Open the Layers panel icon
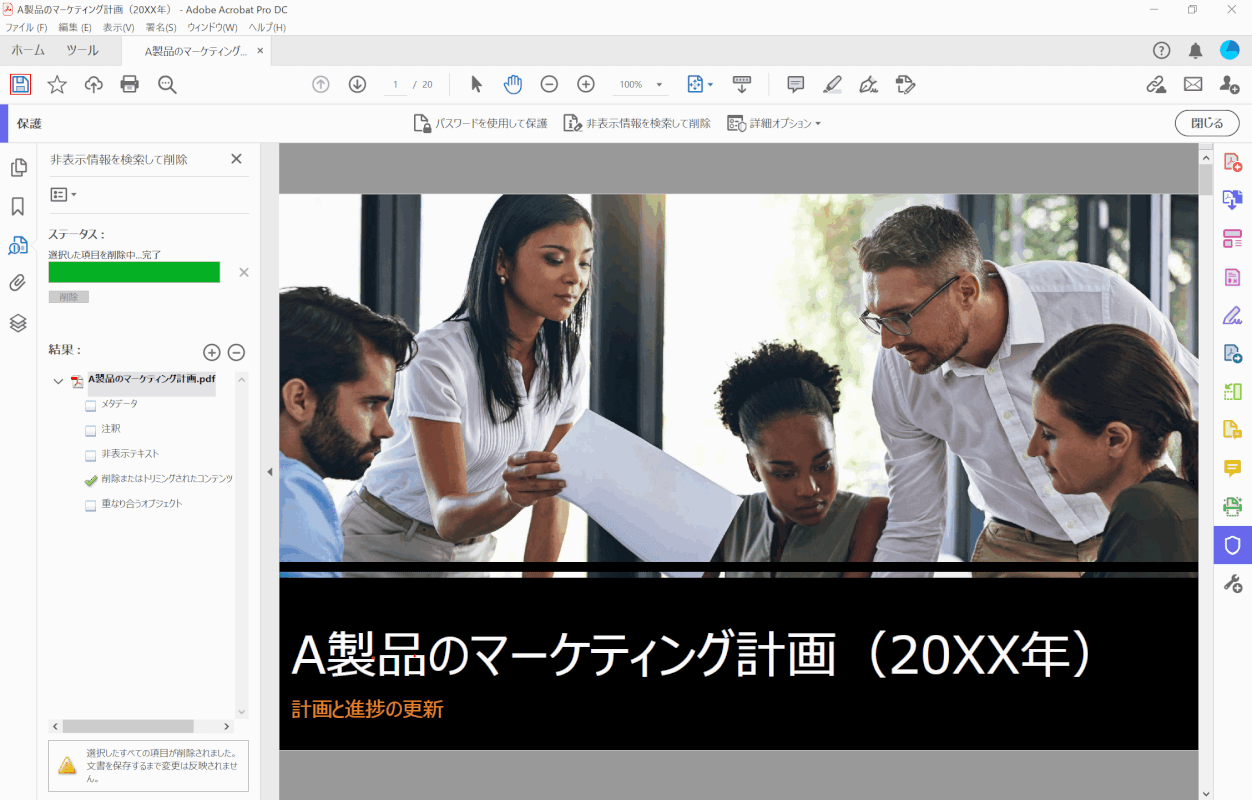The height and width of the screenshot is (800, 1252). click(x=18, y=320)
